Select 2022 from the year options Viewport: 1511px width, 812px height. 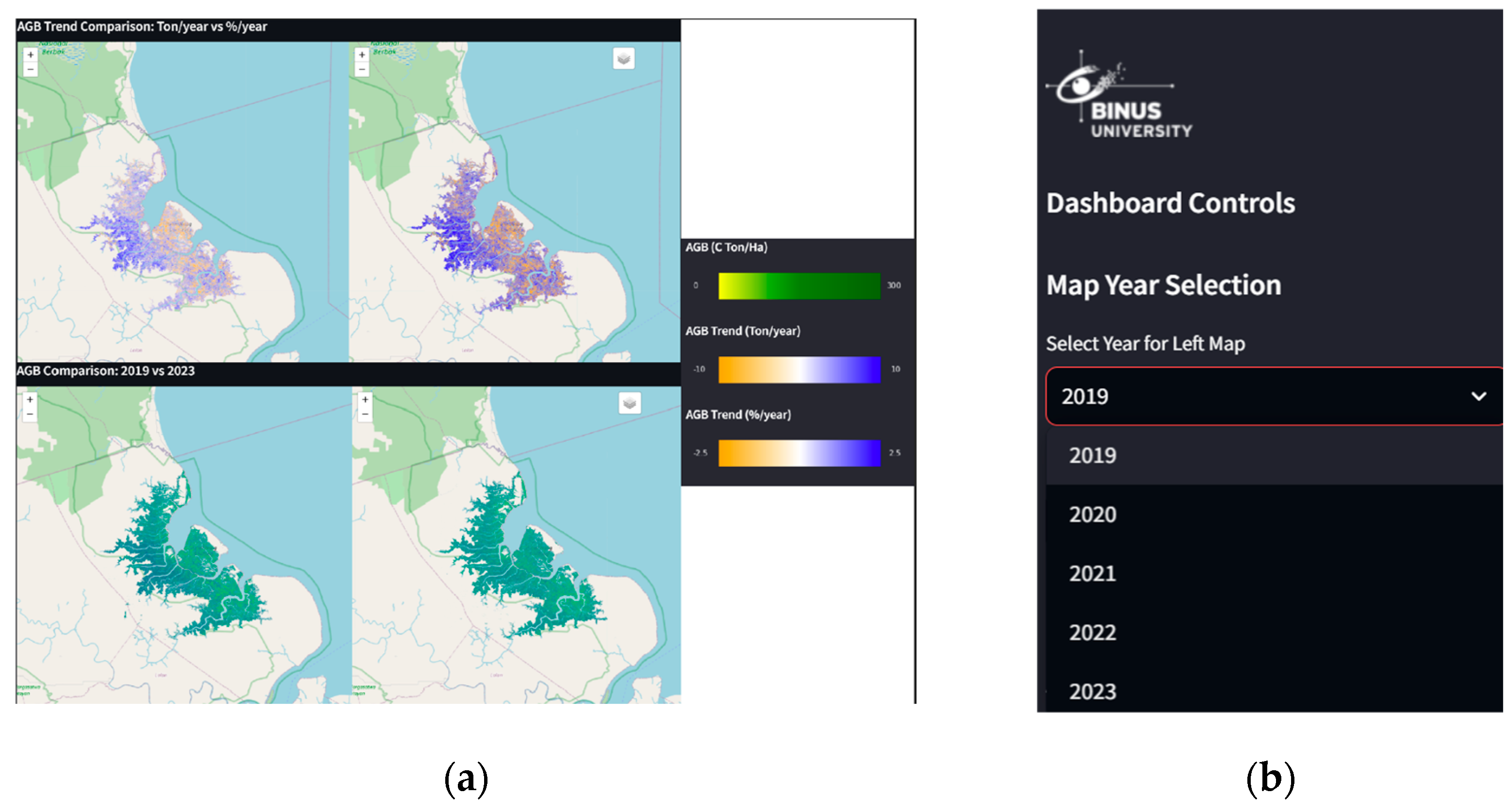click(x=1093, y=633)
